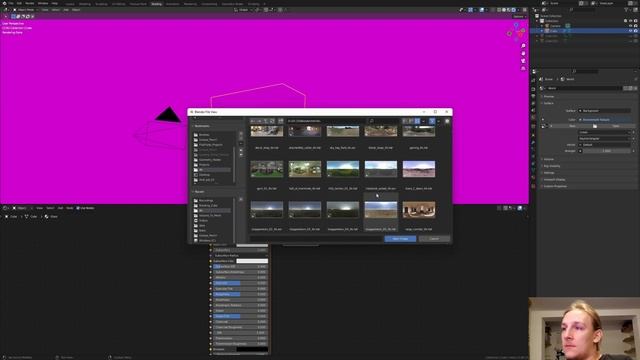Select the pink-sky kiara dawn HDR thumbnail
This screenshot has width=640, height=360.
pos(419,169)
